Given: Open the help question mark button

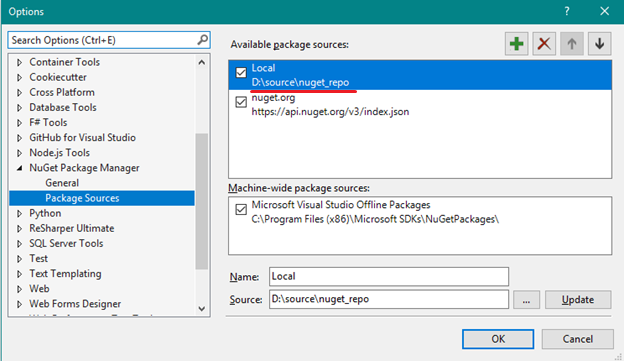Looking at the screenshot, I should tap(567, 12).
